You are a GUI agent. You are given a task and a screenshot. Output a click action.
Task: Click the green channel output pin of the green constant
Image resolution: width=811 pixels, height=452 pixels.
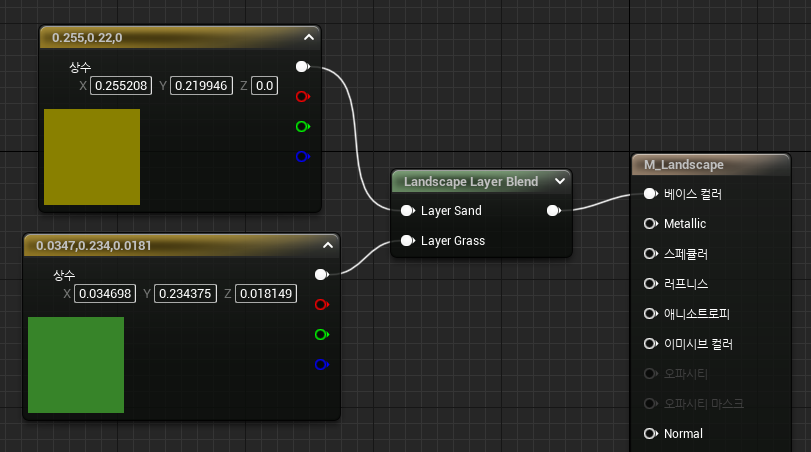[x=322, y=335]
